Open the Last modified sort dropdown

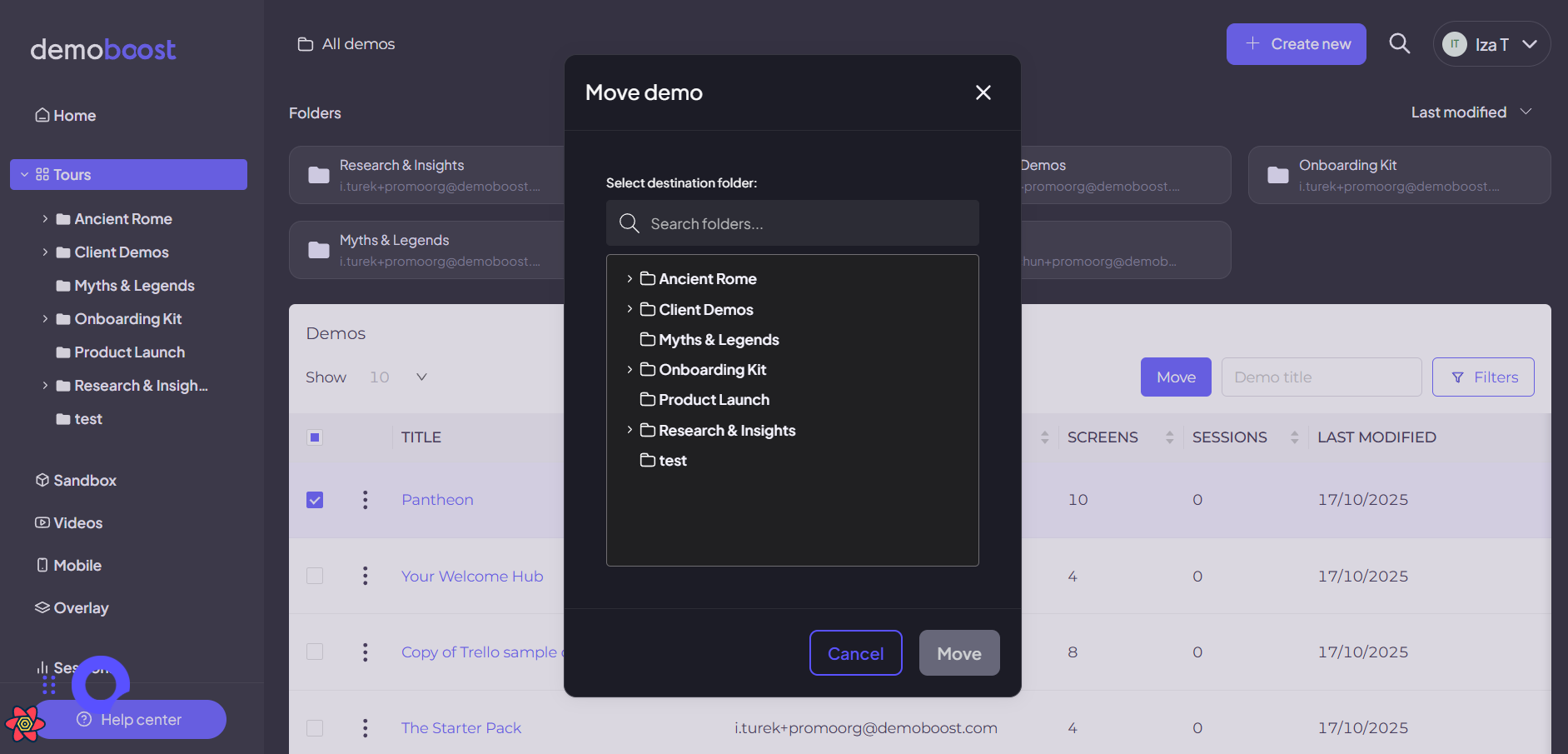click(1471, 112)
